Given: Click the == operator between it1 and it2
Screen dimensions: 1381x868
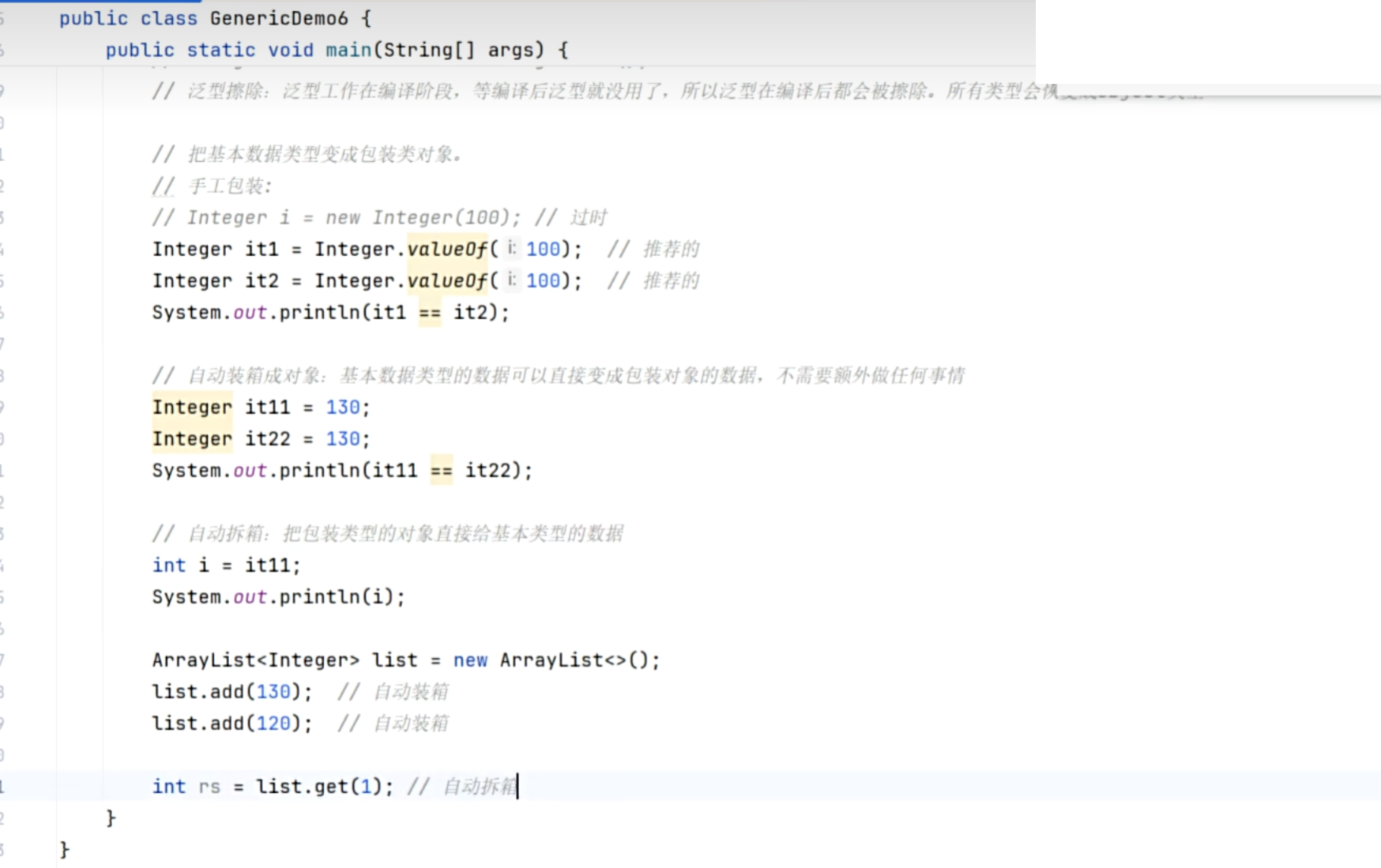Looking at the screenshot, I should [x=430, y=313].
